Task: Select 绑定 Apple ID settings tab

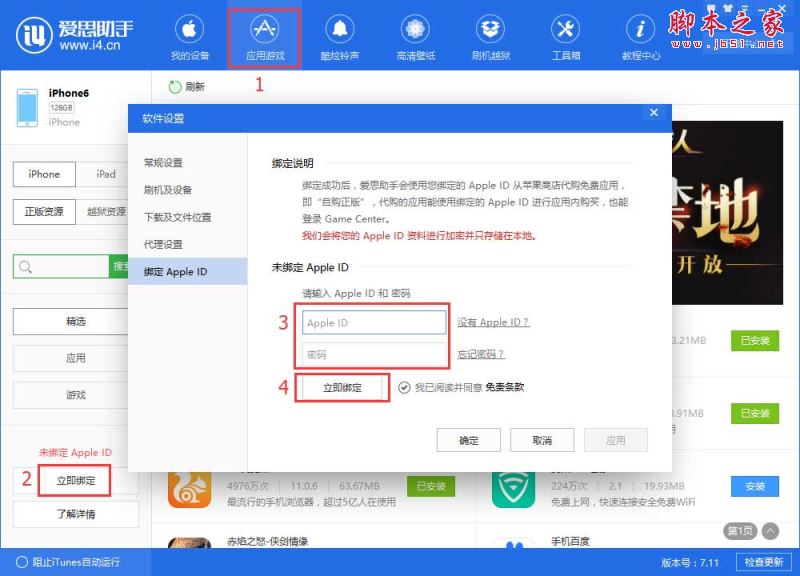Action: [x=187, y=272]
